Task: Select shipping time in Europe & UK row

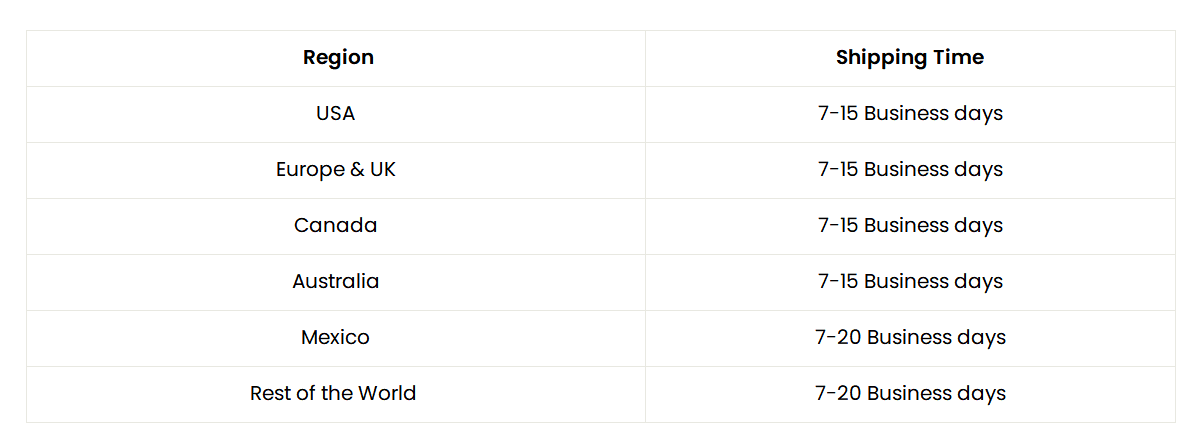Action: tap(910, 170)
